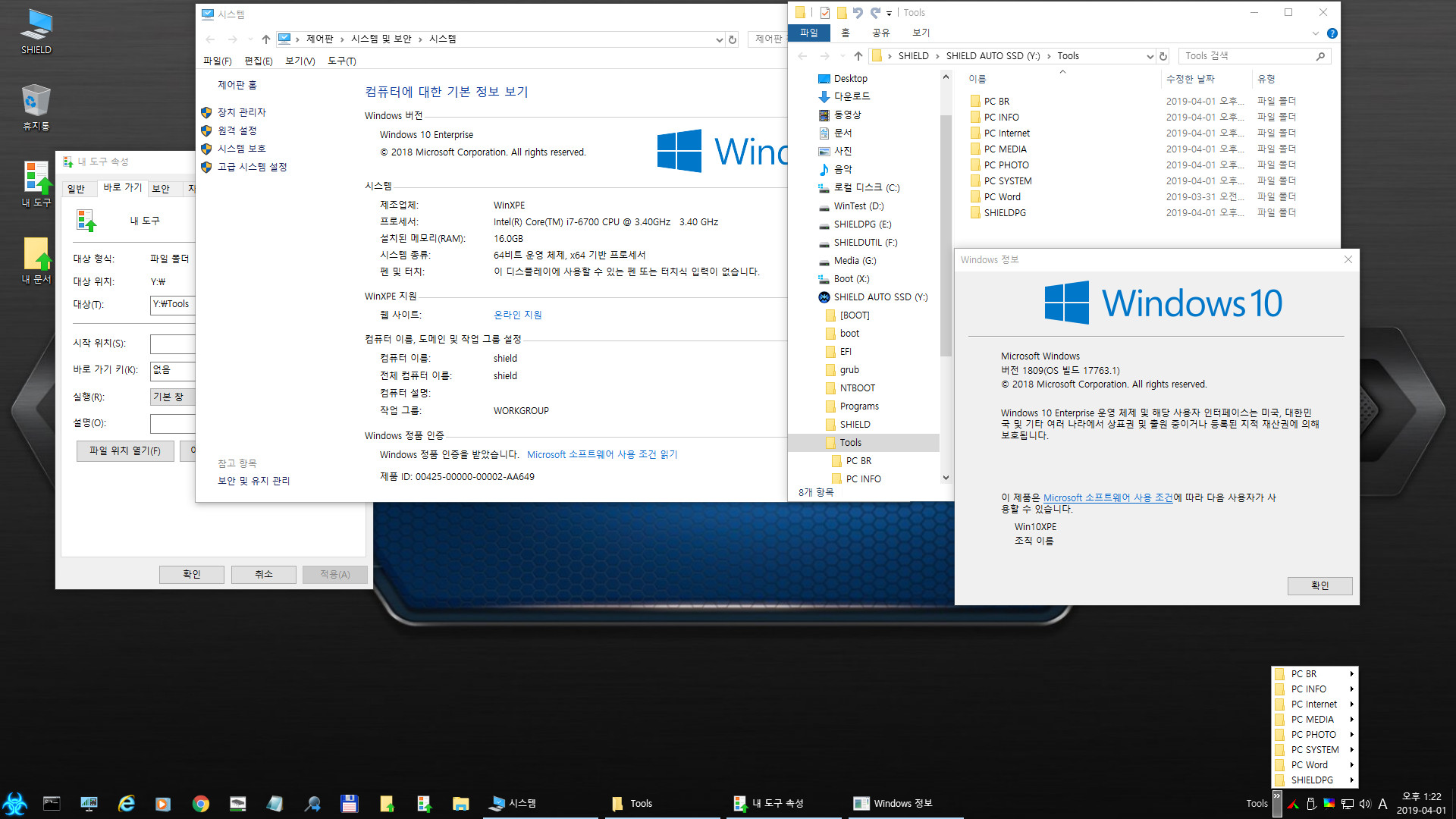Open 파일(F) menu in System window
Image resolution: width=1456 pixels, height=819 pixels.
click(x=218, y=61)
